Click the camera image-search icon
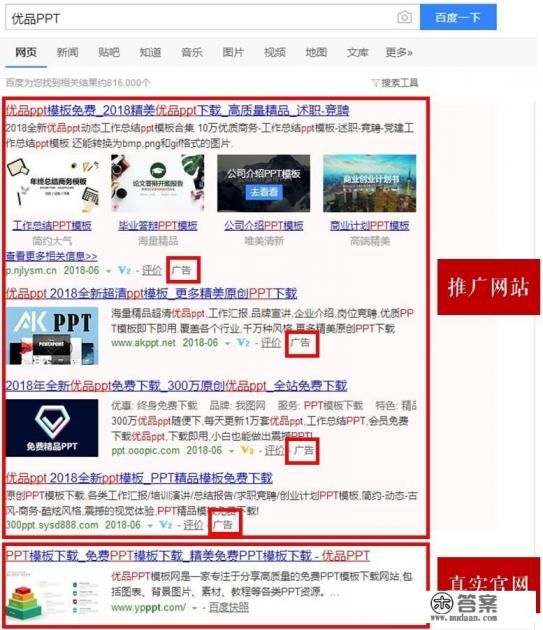Image resolution: width=543 pixels, height=630 pixels. (404, 17)
